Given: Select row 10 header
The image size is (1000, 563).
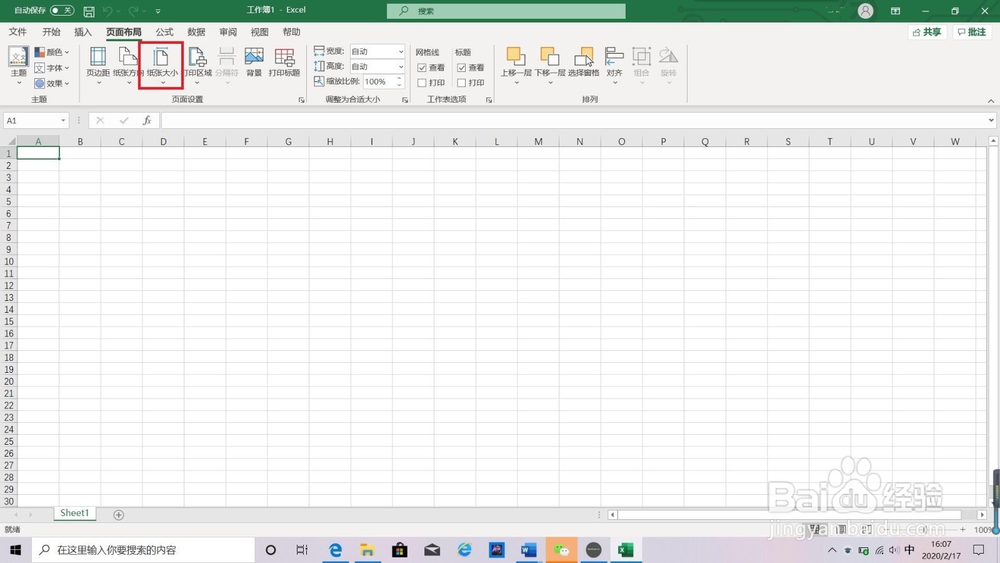Looking at the screenshot, I should coord(8,261).
